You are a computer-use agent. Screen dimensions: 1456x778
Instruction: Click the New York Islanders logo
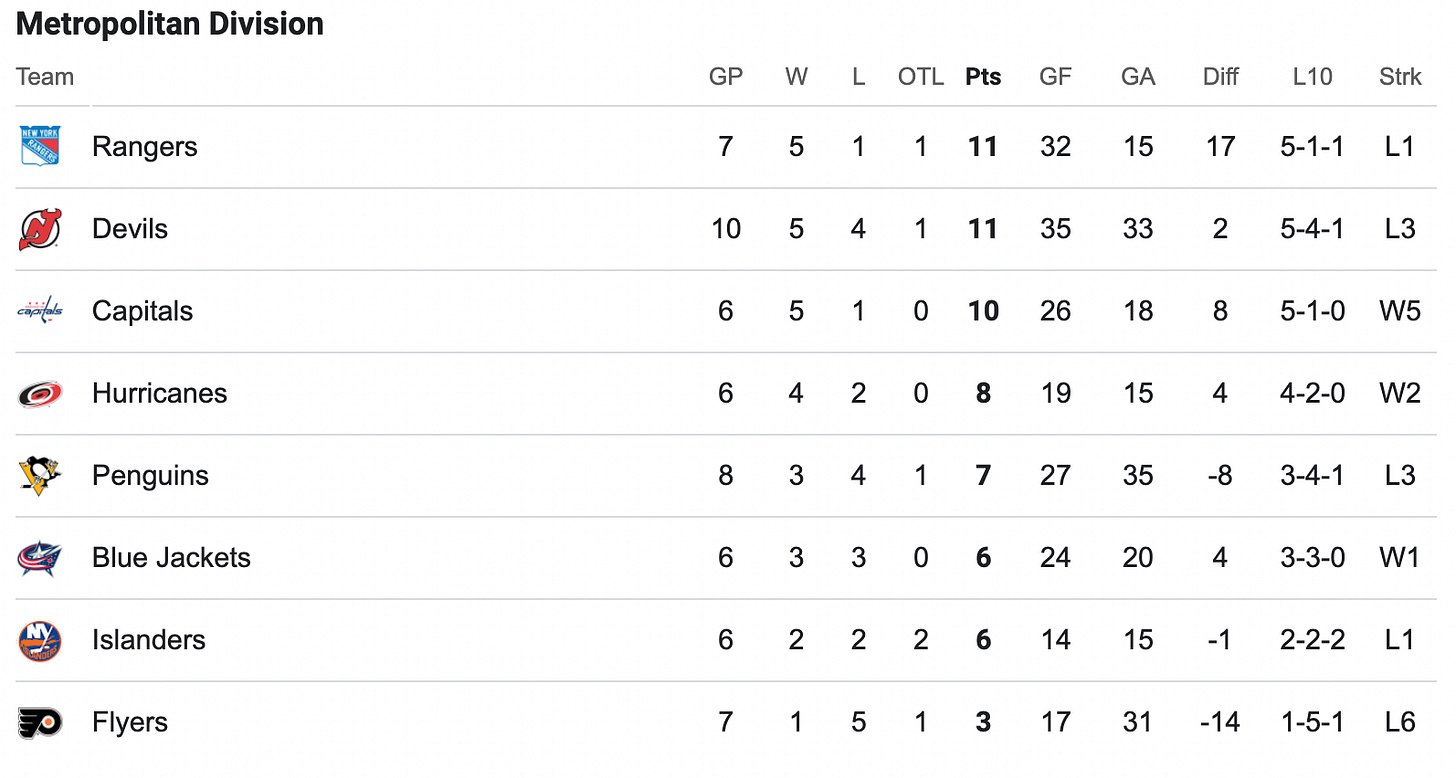click(40, 640)
